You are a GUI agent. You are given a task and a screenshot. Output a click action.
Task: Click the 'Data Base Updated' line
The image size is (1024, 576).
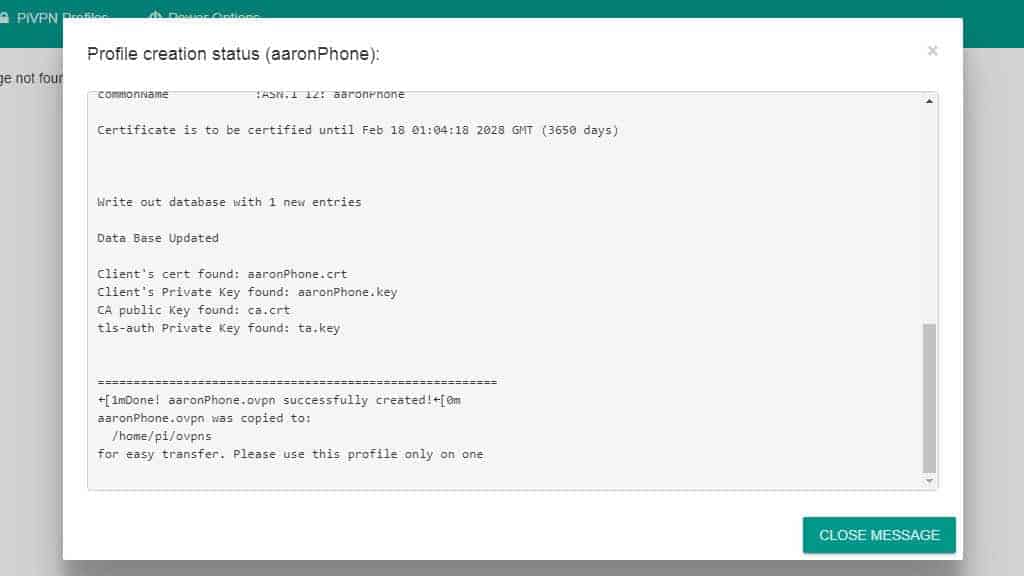[158, 238]
